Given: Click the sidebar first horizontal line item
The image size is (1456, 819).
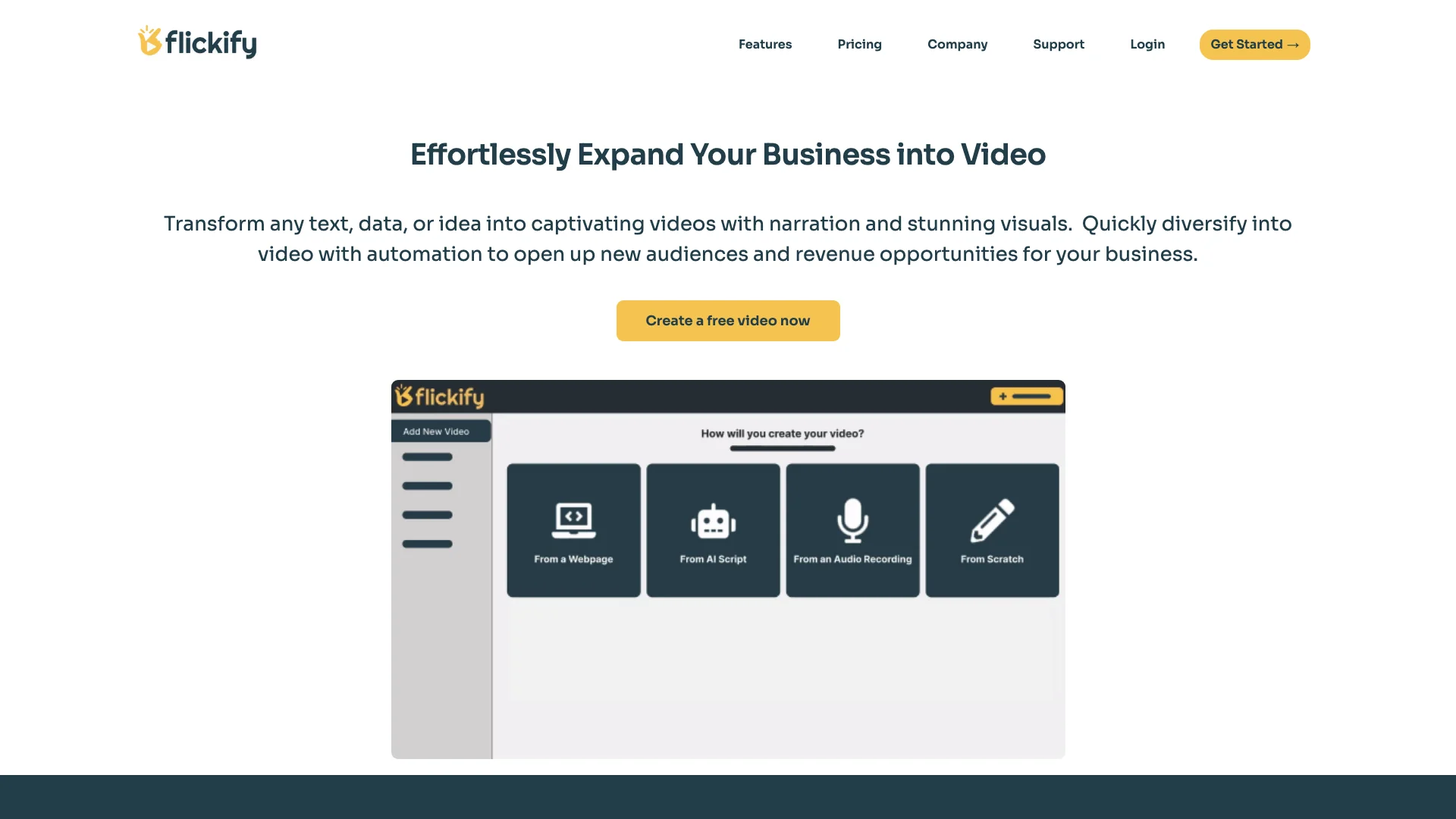Looking at the screenshot, I should click(x=428, y=457).
